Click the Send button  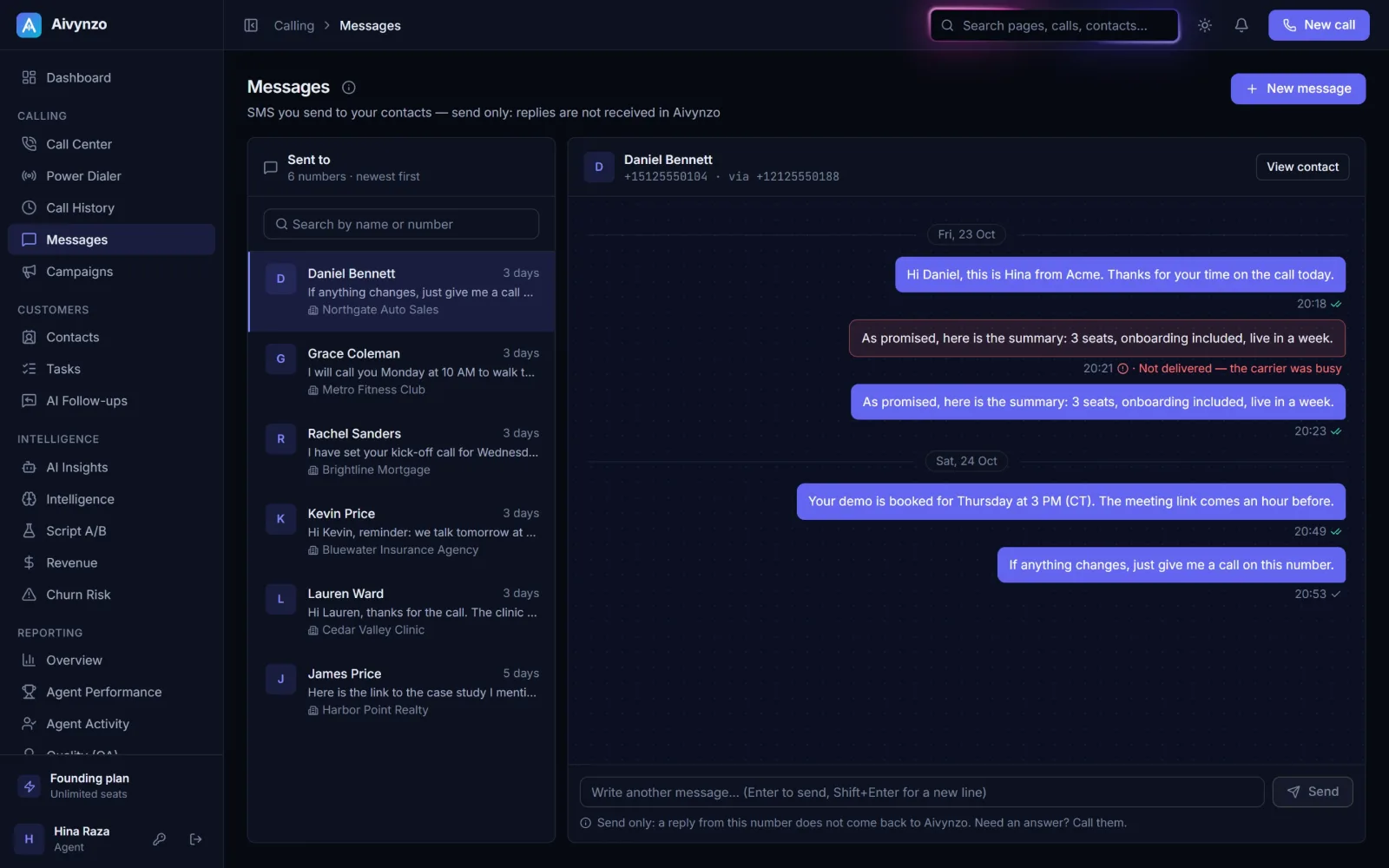pos(1312,792)
